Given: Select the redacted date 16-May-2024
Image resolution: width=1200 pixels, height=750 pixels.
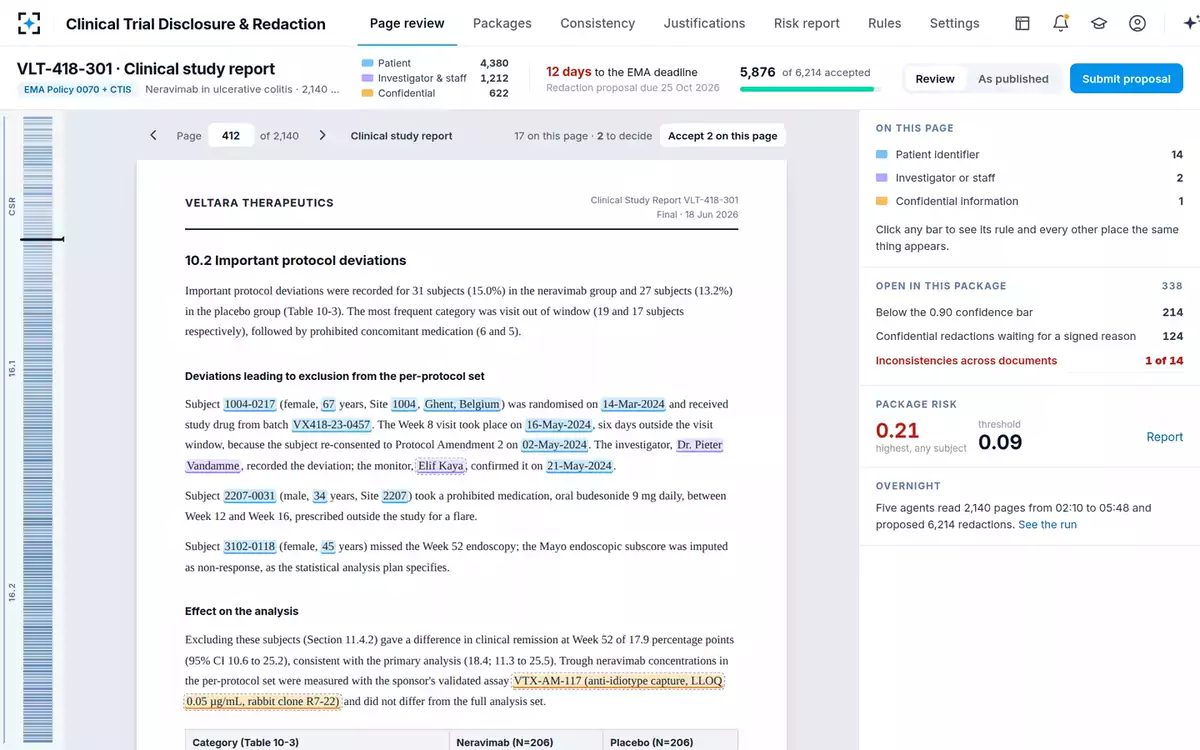Looking at the screenshot, I should pos(559,425).
